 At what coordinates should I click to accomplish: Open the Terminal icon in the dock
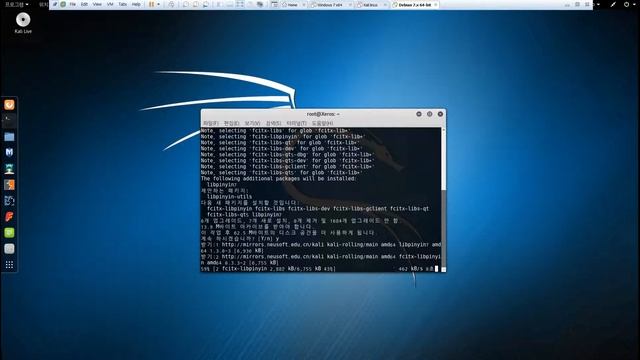coord(9,120)
